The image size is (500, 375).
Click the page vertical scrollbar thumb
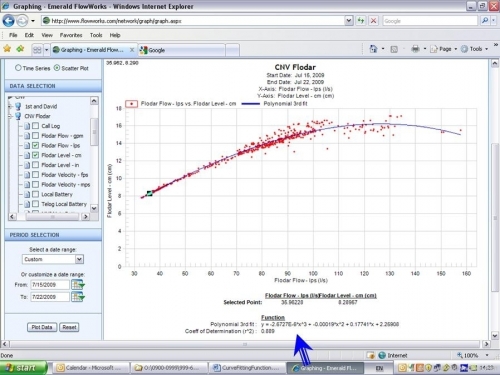pyautogui.click(x=495, y=217)
